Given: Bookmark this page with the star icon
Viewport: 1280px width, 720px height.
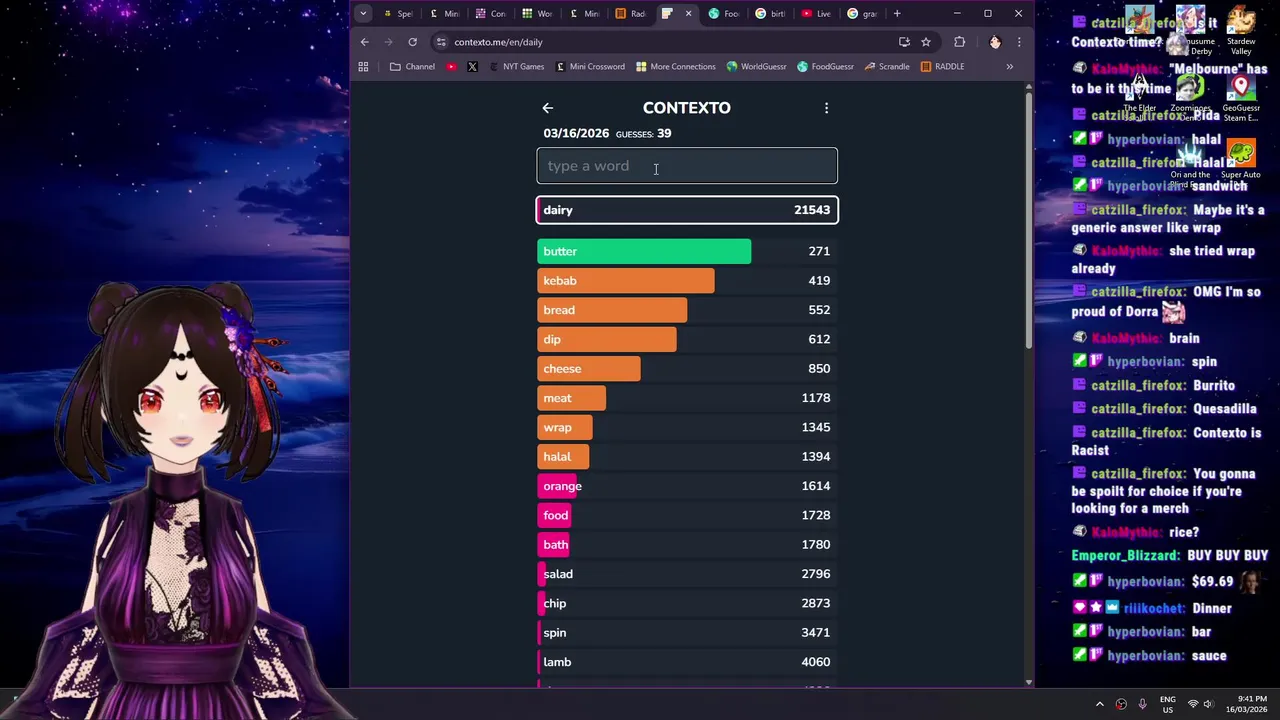Looking at the screenshot, I should [926, 42].
